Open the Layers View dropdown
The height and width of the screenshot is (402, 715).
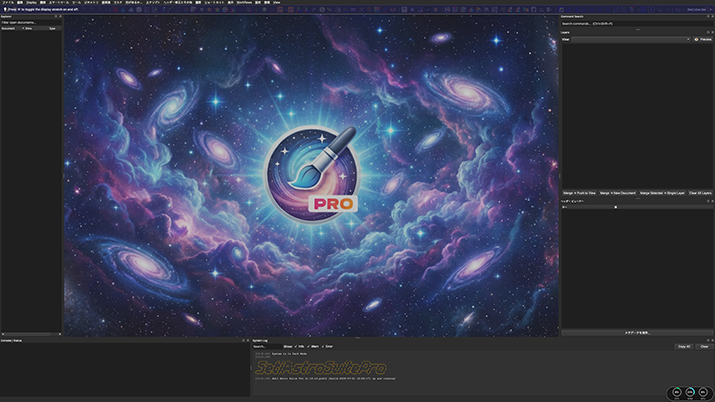point(631,39)
